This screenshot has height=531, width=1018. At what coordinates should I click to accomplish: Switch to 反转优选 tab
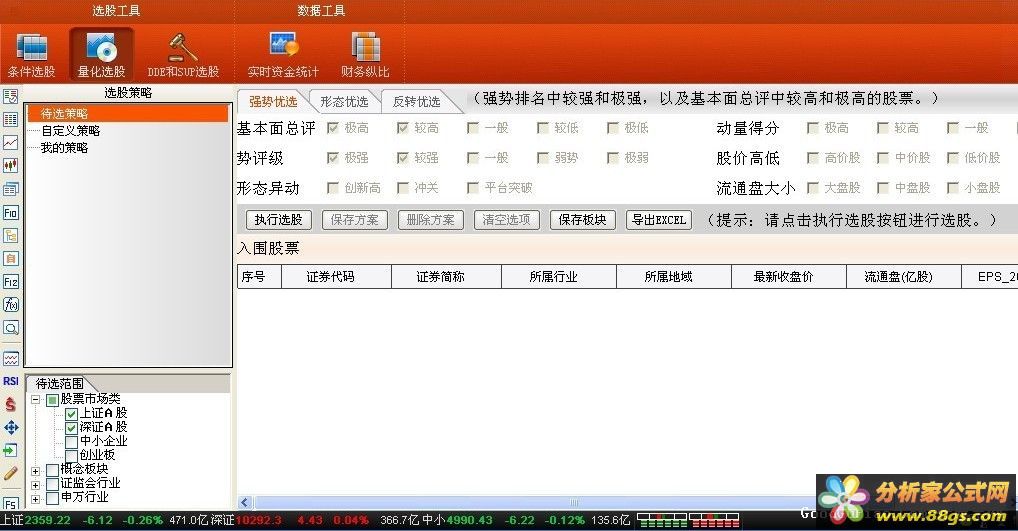tap(416, 101)
